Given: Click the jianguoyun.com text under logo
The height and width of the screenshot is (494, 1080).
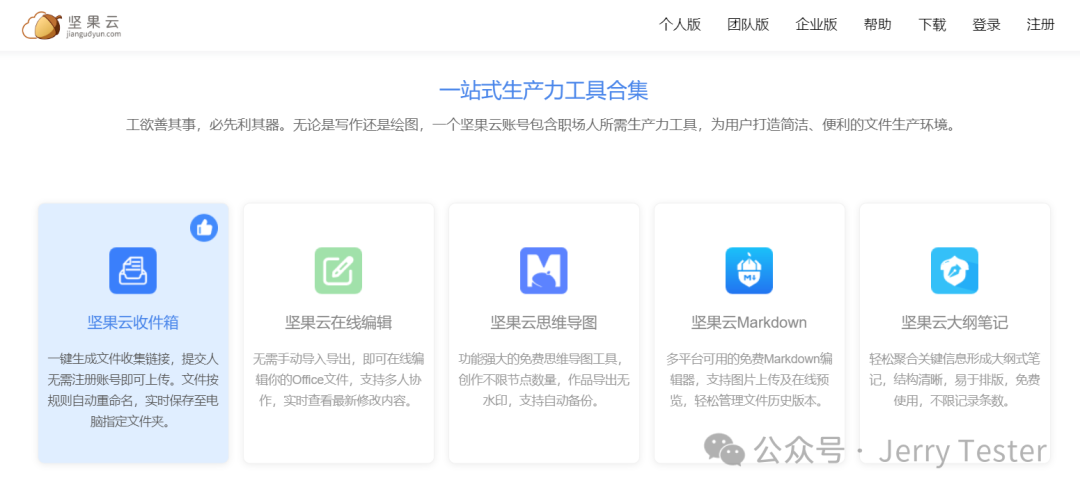Looking at the screenshot, I should pyautogui.click(x=94, y=34).
